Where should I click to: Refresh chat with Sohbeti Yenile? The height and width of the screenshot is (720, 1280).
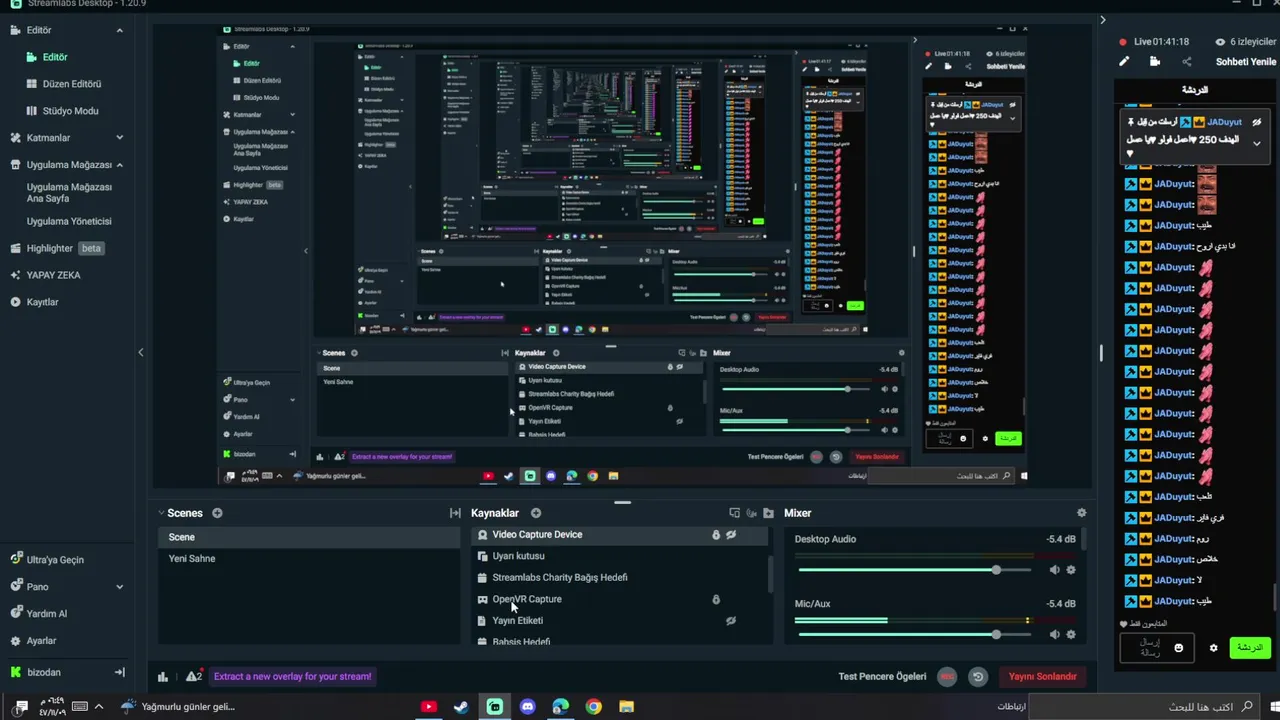(x=1246, y=62)
